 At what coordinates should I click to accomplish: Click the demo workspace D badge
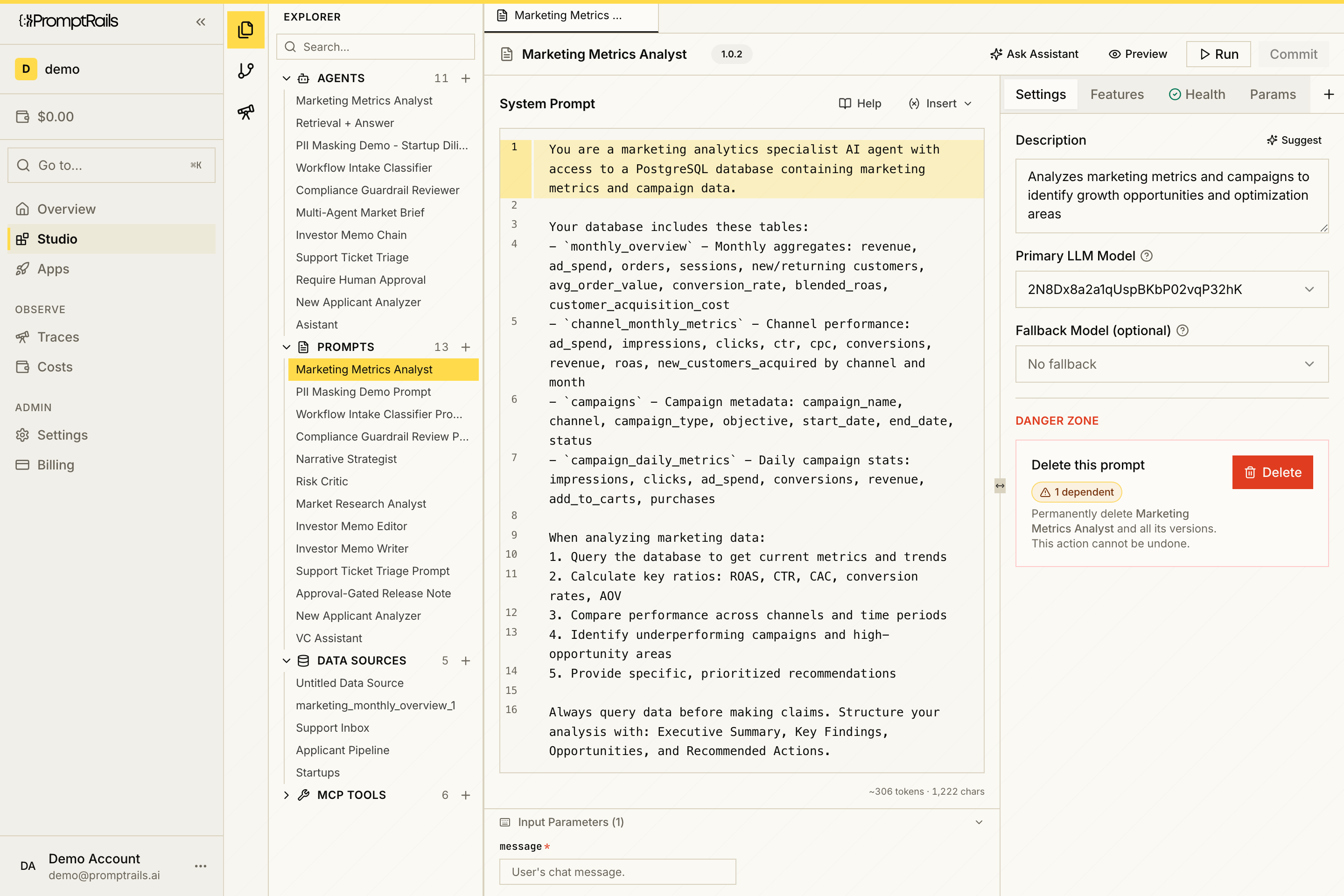point(26,69)
